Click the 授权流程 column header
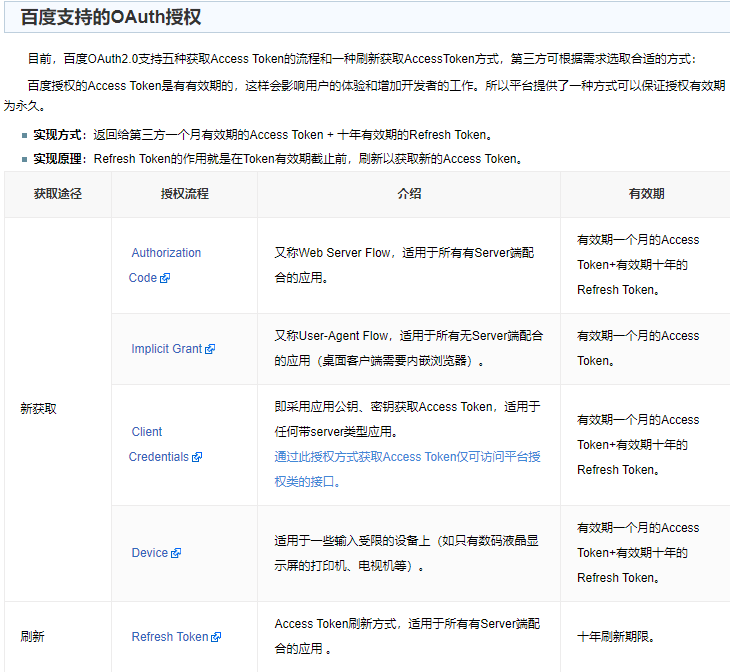Screen dimensions: 730x672 (x=184, y=194)
